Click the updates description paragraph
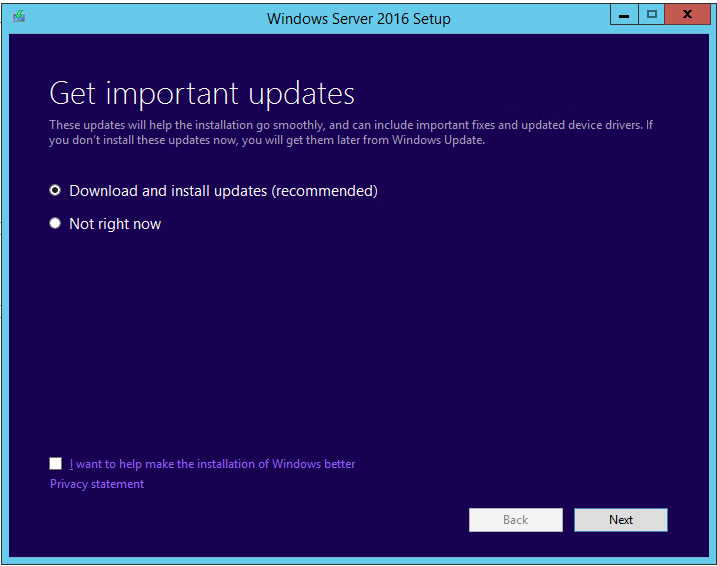This screenshot has height=566, width=717. tap(351, 133)
